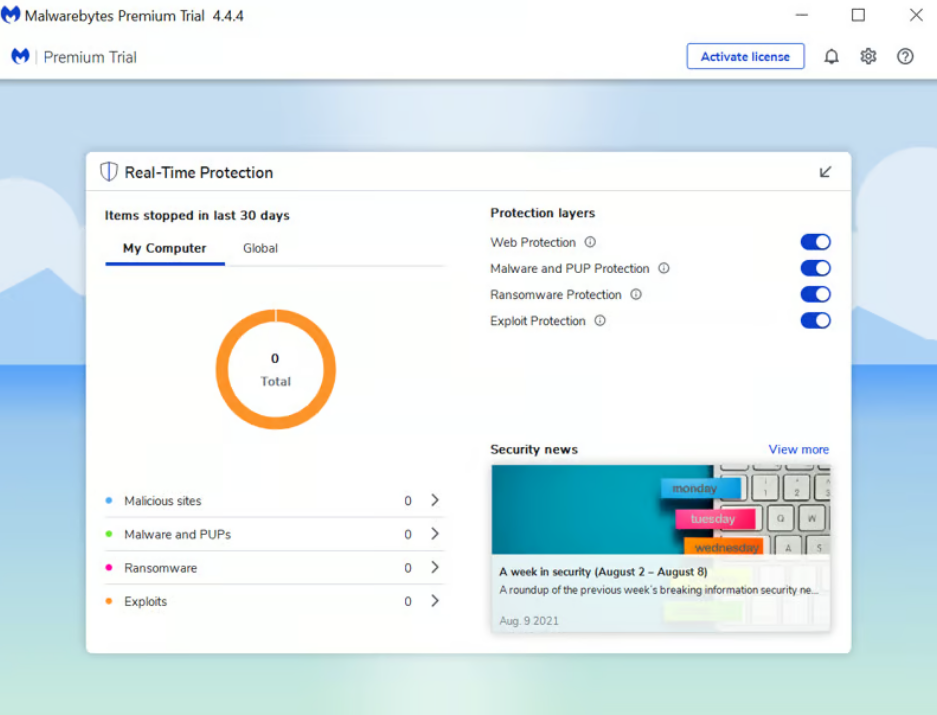Click info icon beside Malware and PUP Protection
This screenshot has width=937, height=715.
[x=664, y=268]
